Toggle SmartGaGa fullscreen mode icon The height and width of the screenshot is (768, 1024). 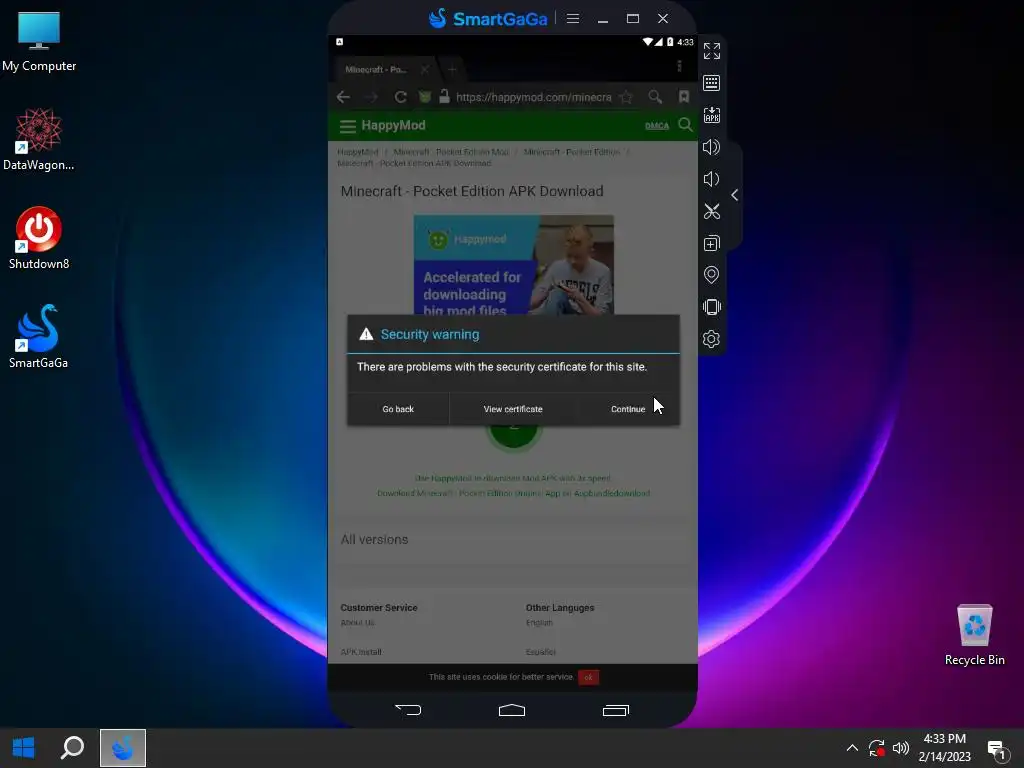[x=711, y=51]
